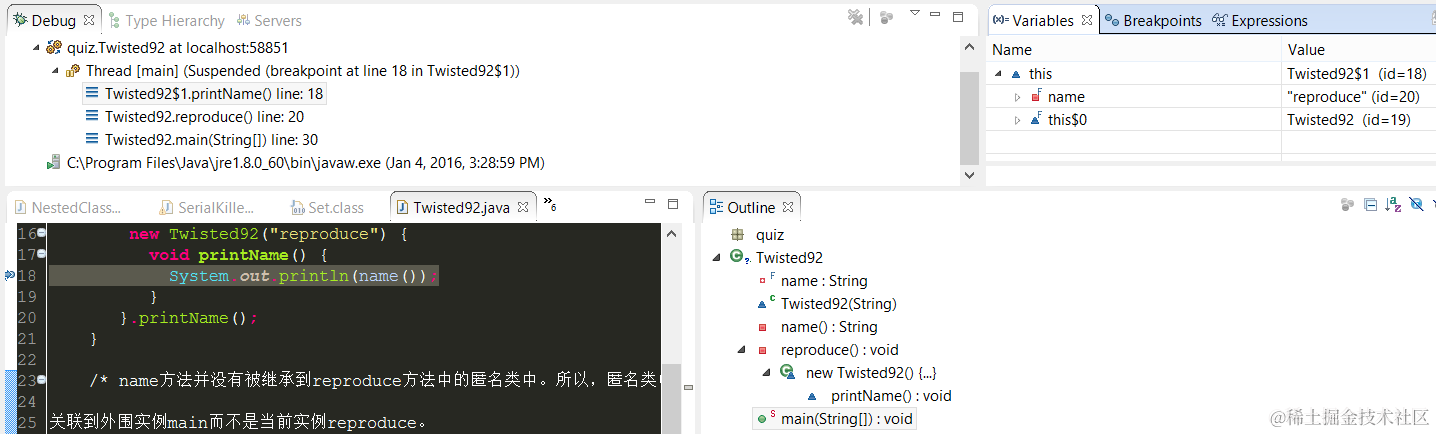Toggle alphabetical sort in Outline
The width and height of the screenshot is (1436, 434).
coord(1394,204)
